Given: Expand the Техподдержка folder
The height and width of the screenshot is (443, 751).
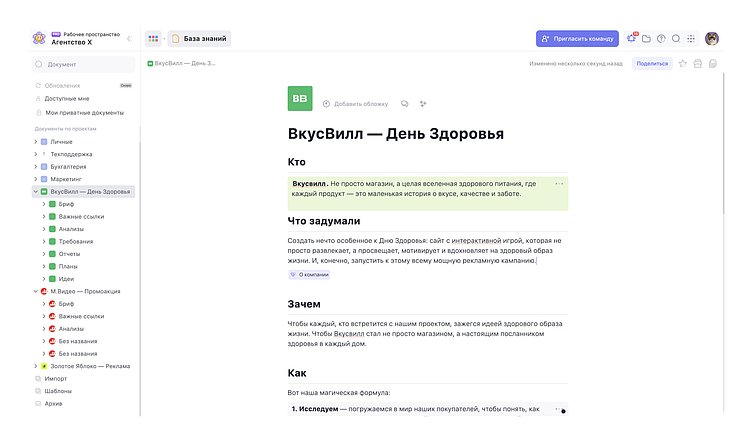Looking at the screenshot, I should coord(35,154).
